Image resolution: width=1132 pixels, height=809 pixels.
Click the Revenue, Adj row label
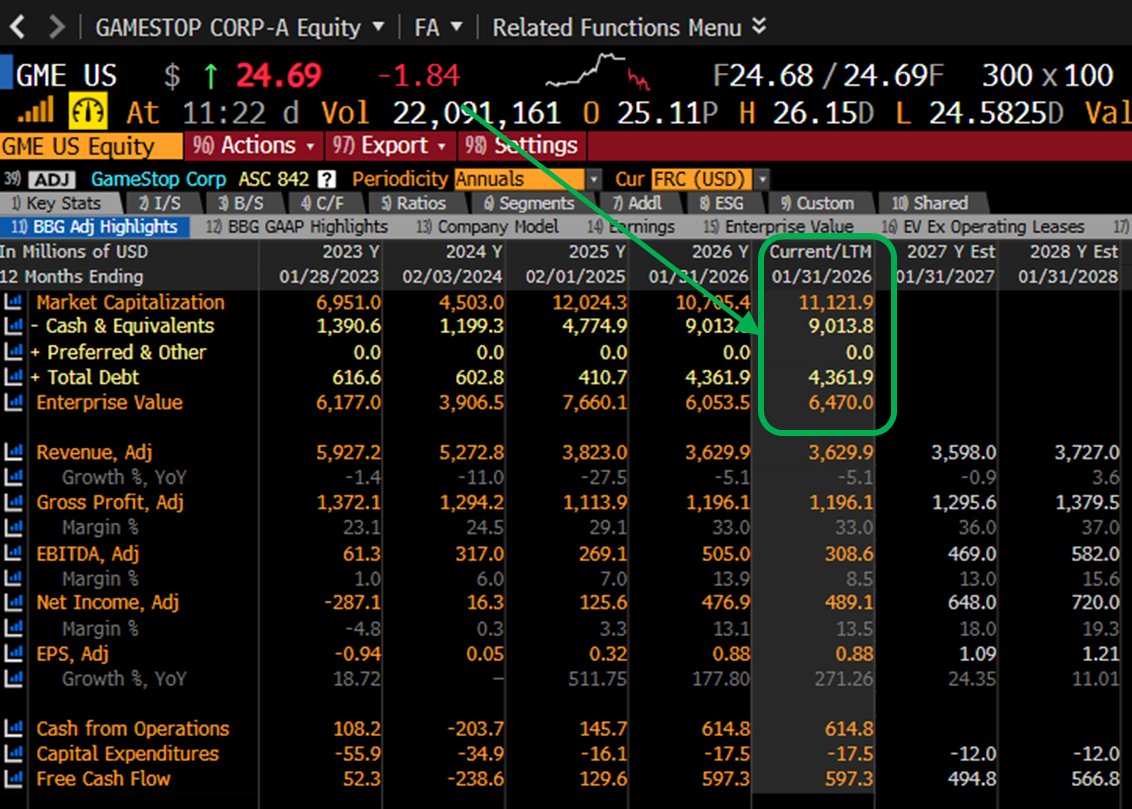95,452
